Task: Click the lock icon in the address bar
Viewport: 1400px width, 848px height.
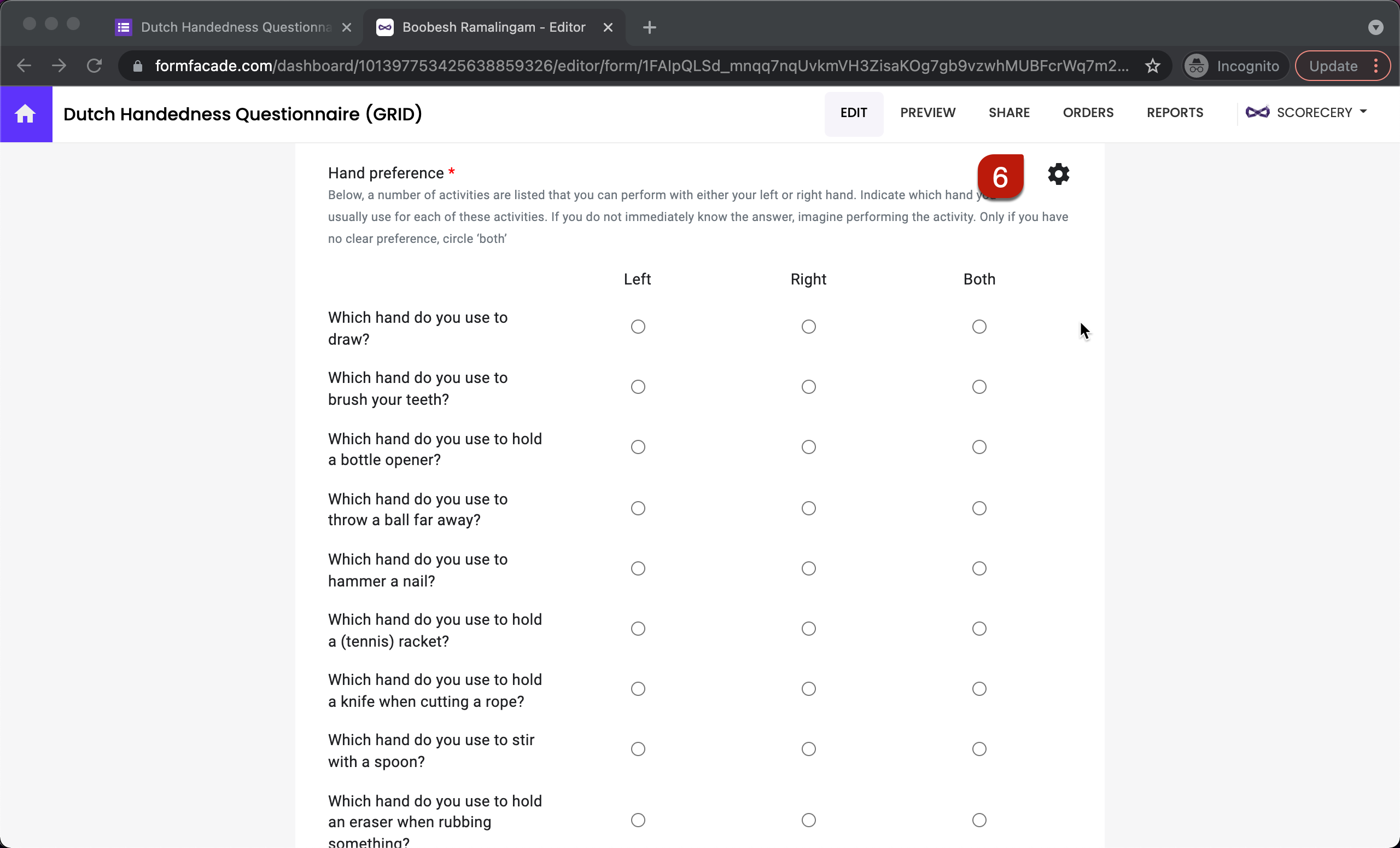Action: (x=137, y=65)
